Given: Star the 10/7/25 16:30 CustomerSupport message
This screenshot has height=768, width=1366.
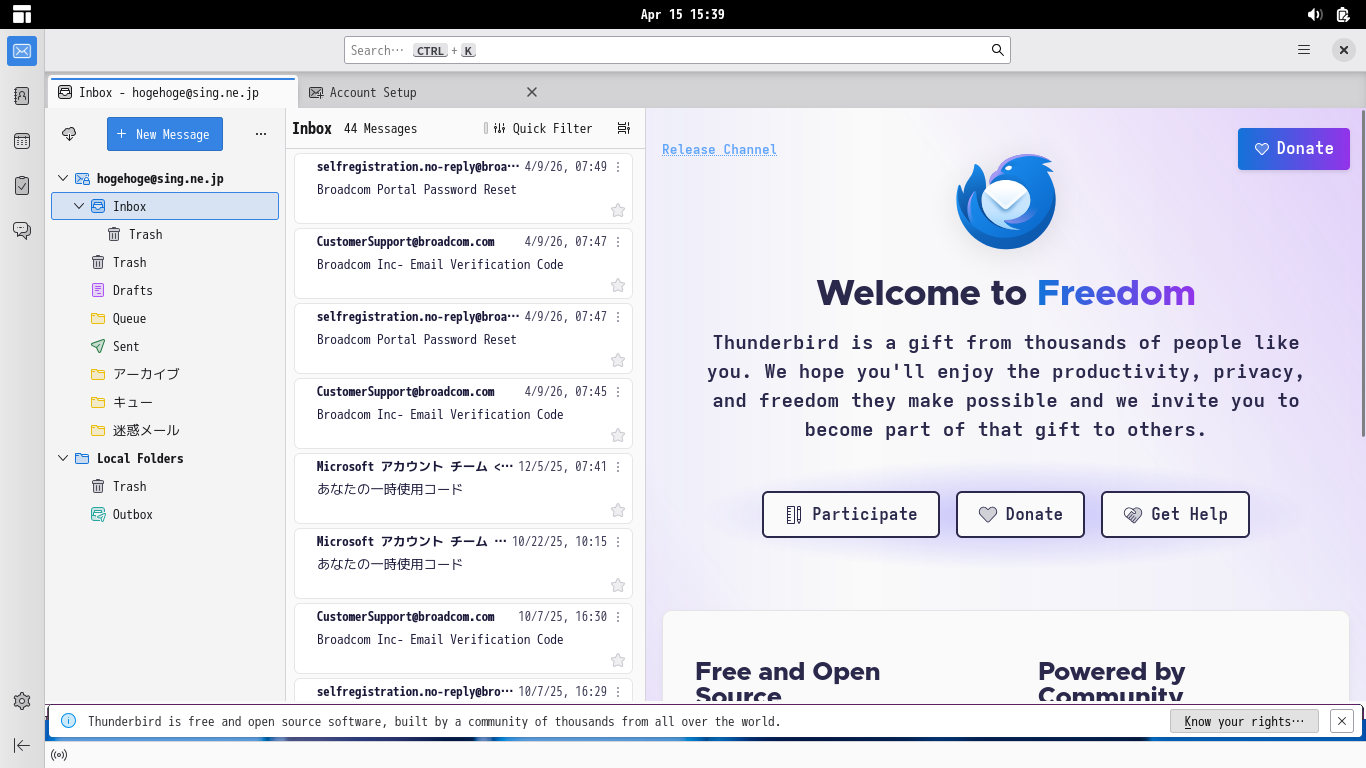Looking at the screenshot, I should tap(618, 660).
